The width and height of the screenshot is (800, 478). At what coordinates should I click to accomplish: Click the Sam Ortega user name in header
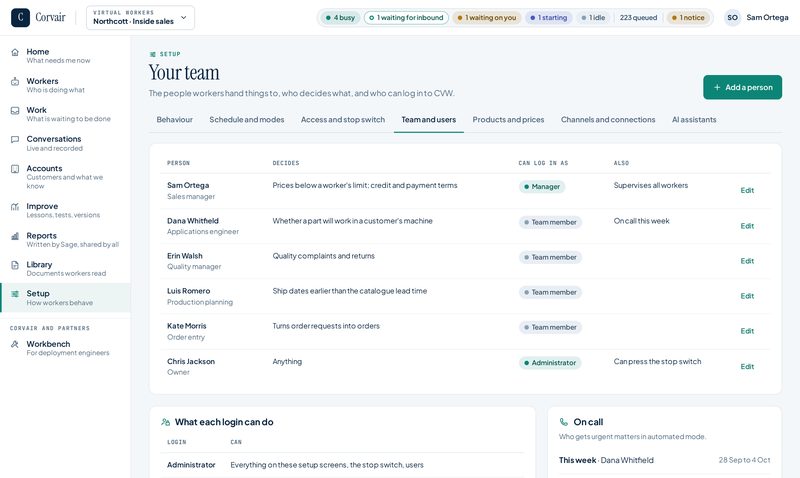coord(767,17)
